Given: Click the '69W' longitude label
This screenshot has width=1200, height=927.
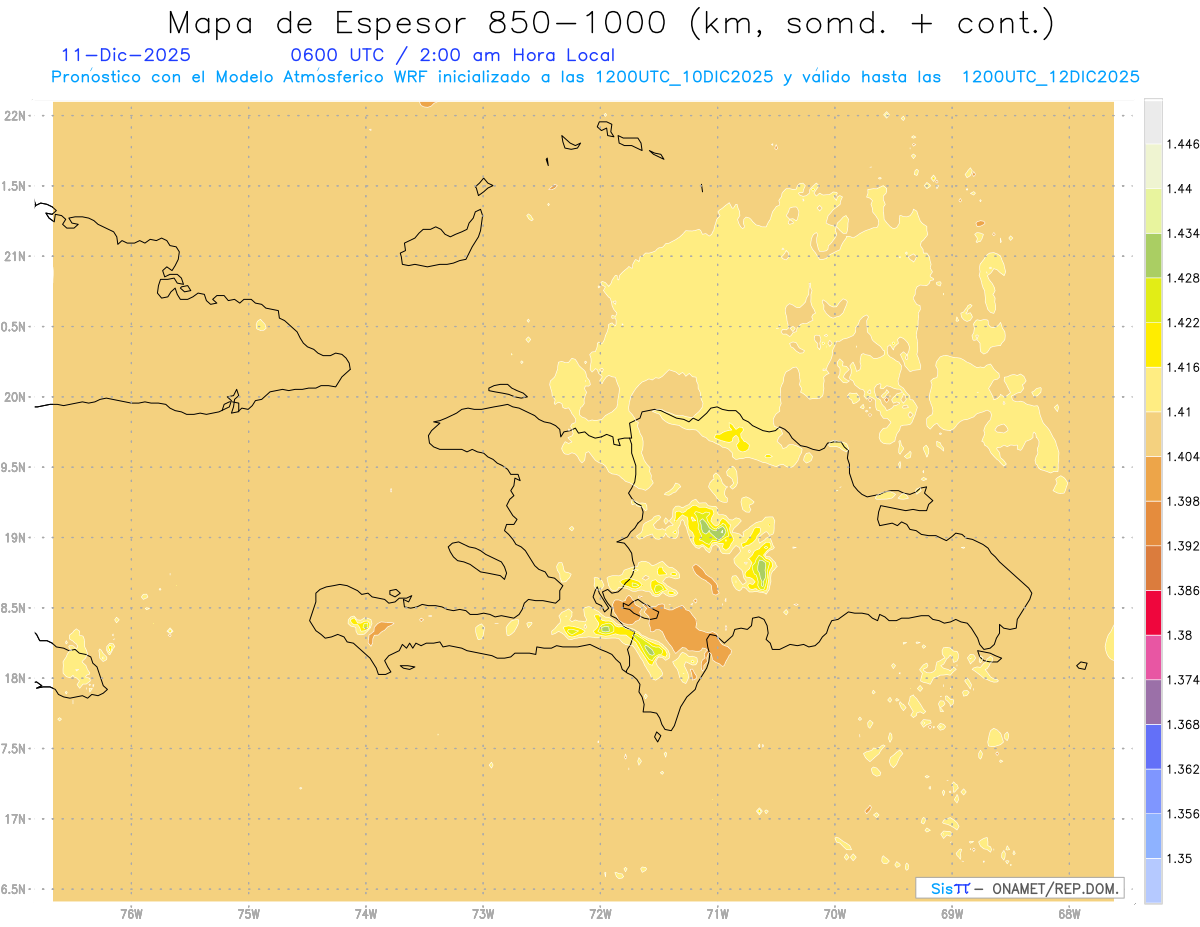Looking at the screenshot, I should (952, 914).
